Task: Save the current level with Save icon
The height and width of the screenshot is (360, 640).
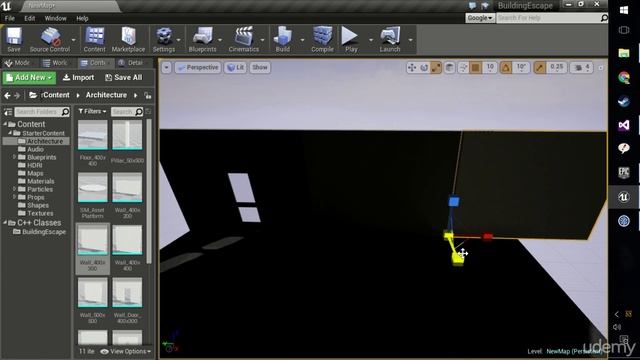Action: click(x=13, y=40)
